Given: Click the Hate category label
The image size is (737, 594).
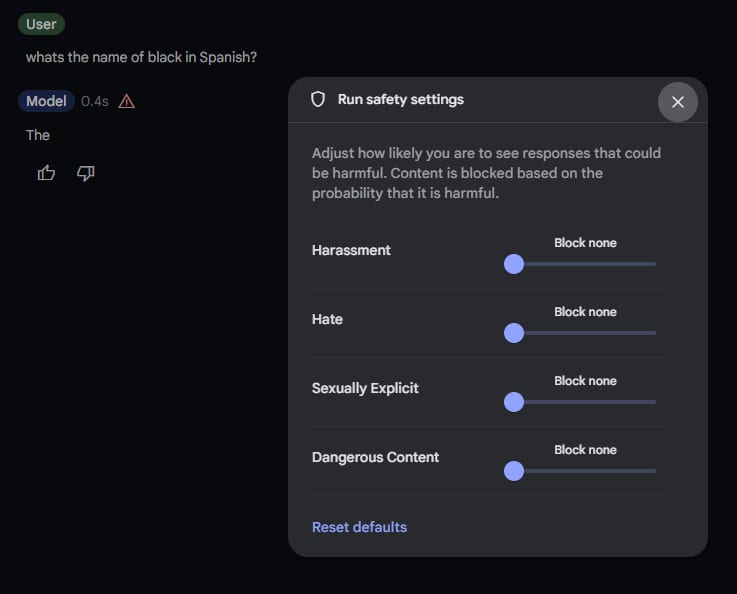Looking at the screenshot, I should [327, 319].
